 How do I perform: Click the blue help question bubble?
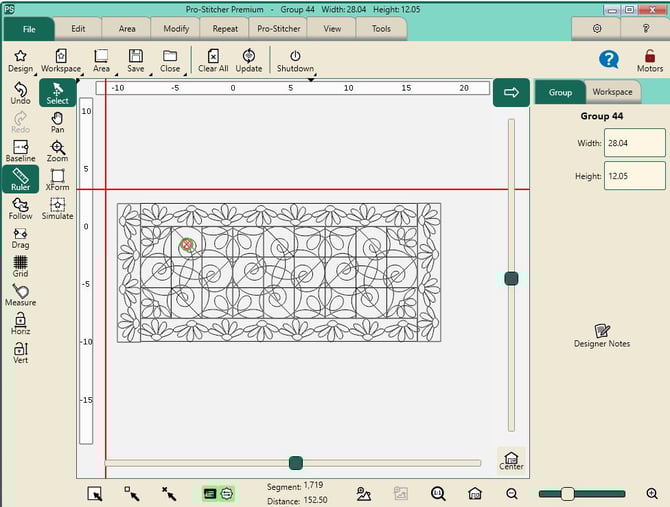click(x=608, y=59)
